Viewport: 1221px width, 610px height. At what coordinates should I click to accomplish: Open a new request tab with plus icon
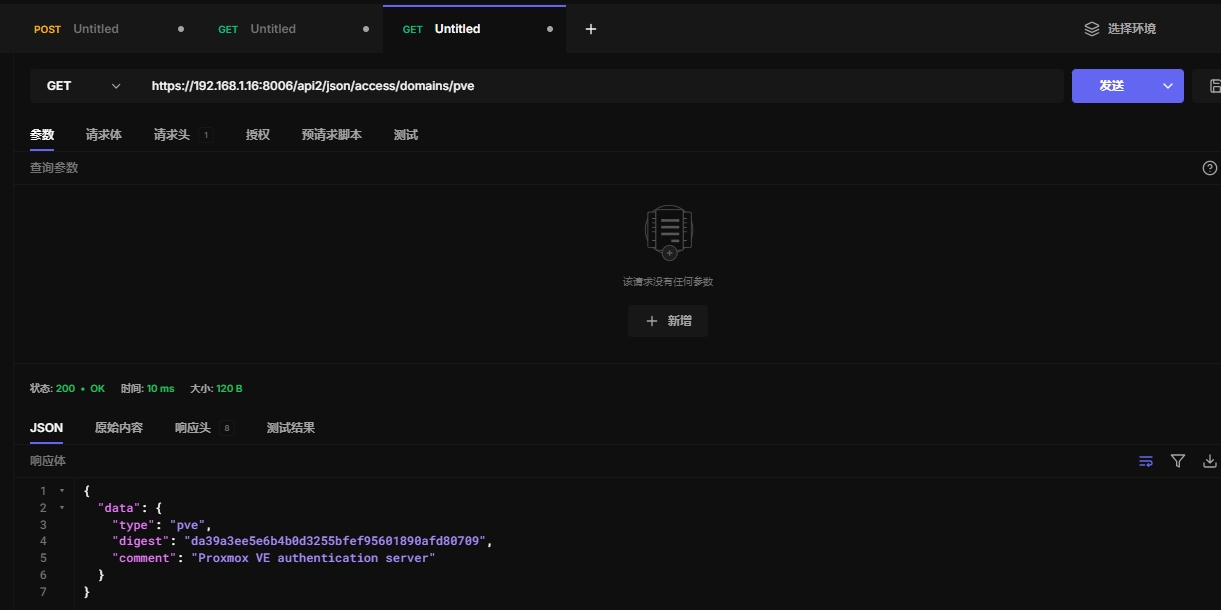pyautogui.click(x=591, y=29)
